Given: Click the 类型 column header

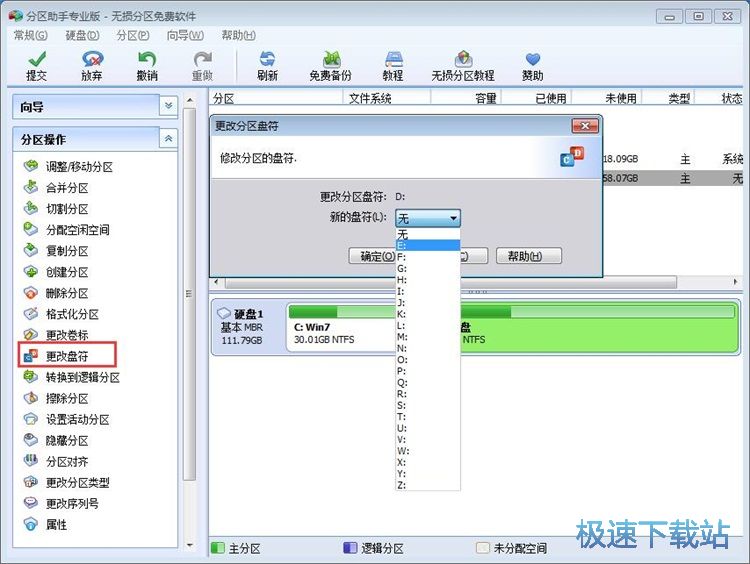Looking at the screenshot, I should [668, 98].
